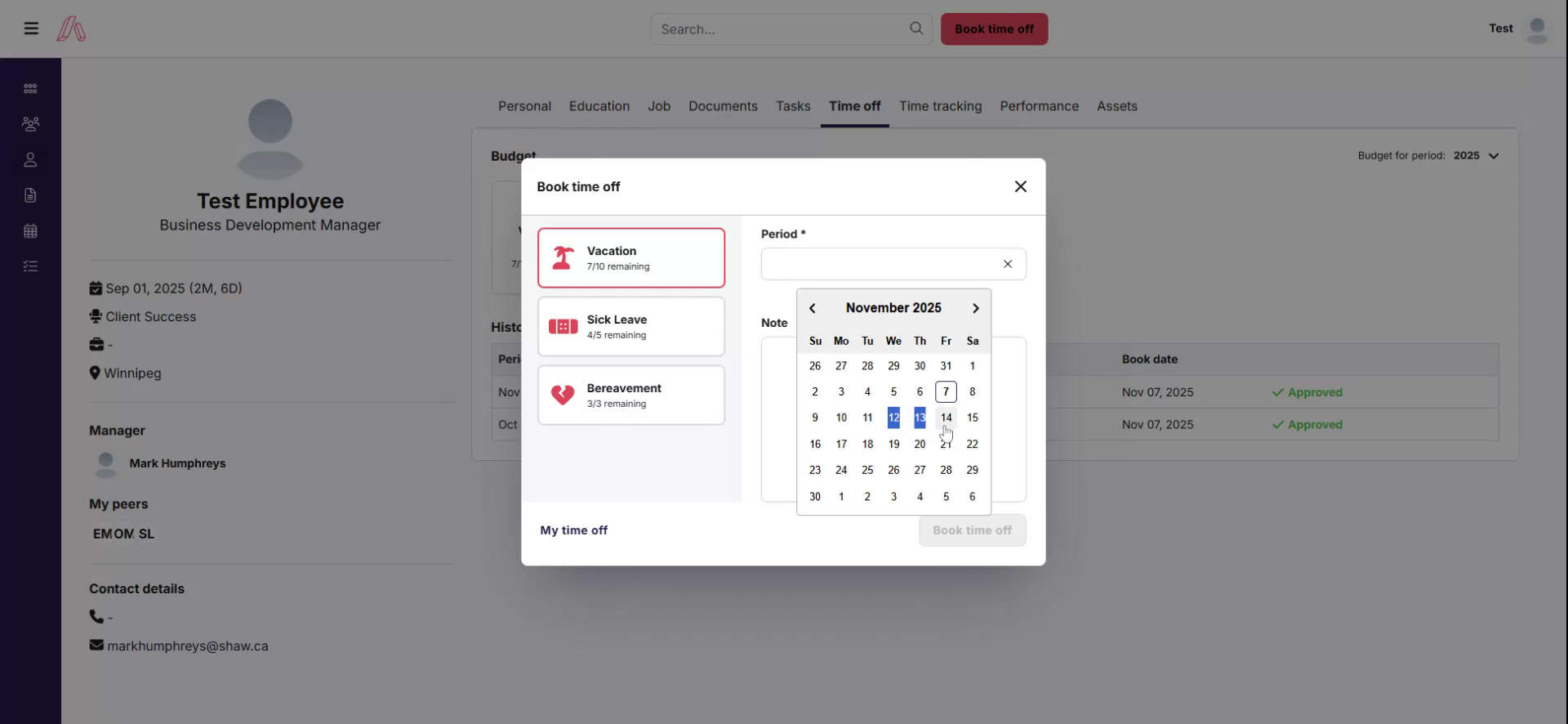This screenshot has height=724, width=1568.
Task: Pick November 29 in calendar
Action: (x=972, y=470)
